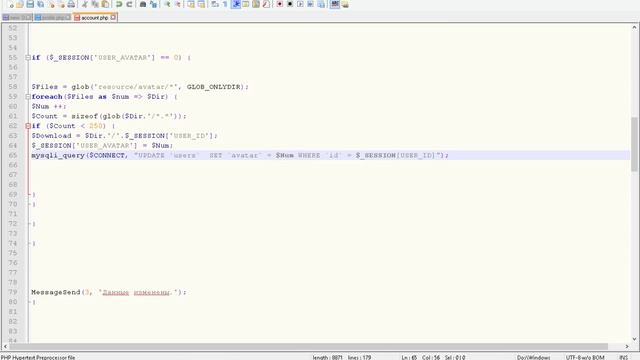
Task: Click the vertical scrollbar down arrow
Action: coord(634,339)
